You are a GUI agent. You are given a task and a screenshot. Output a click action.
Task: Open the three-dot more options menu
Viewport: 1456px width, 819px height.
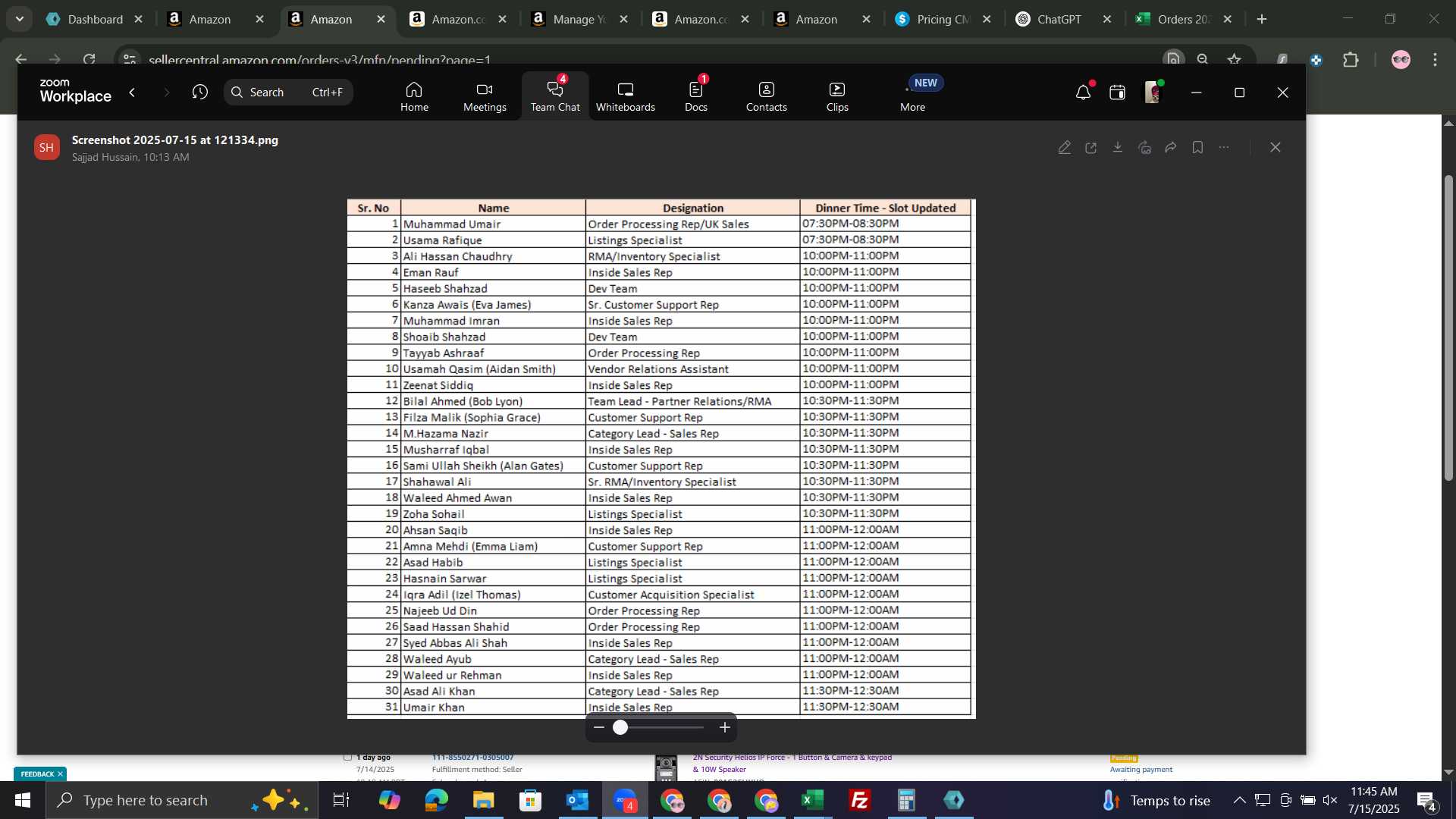(x=1224, y=147)
